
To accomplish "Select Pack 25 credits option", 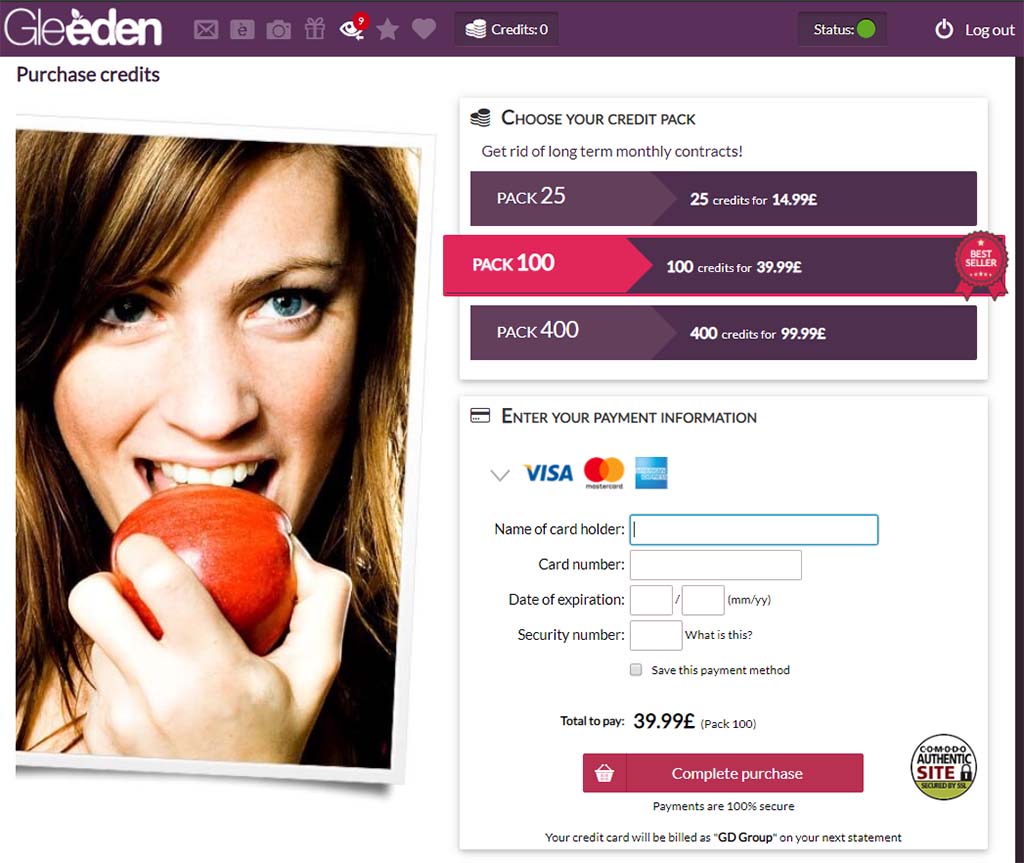I will coord(724,199).
